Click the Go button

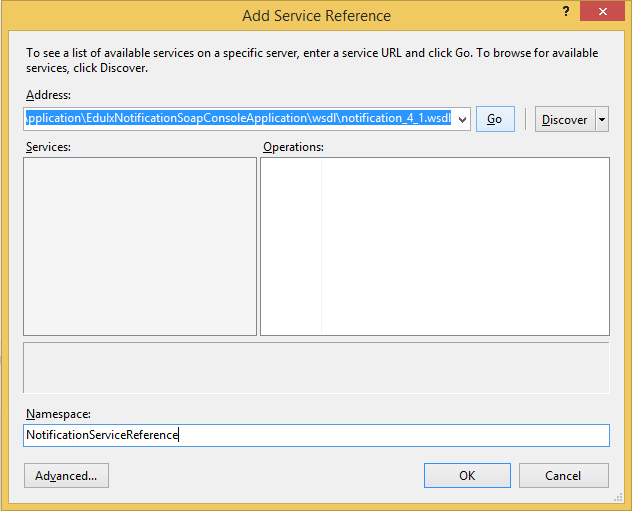[494, 119]
